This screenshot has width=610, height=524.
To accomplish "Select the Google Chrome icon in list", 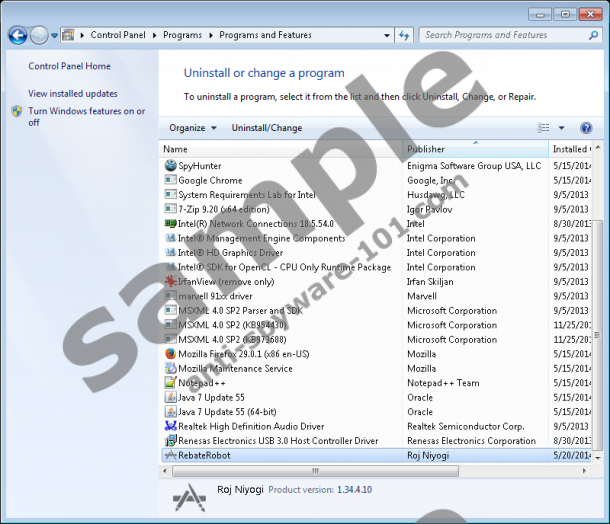I will pyautogui.click(x=170, y=181).
